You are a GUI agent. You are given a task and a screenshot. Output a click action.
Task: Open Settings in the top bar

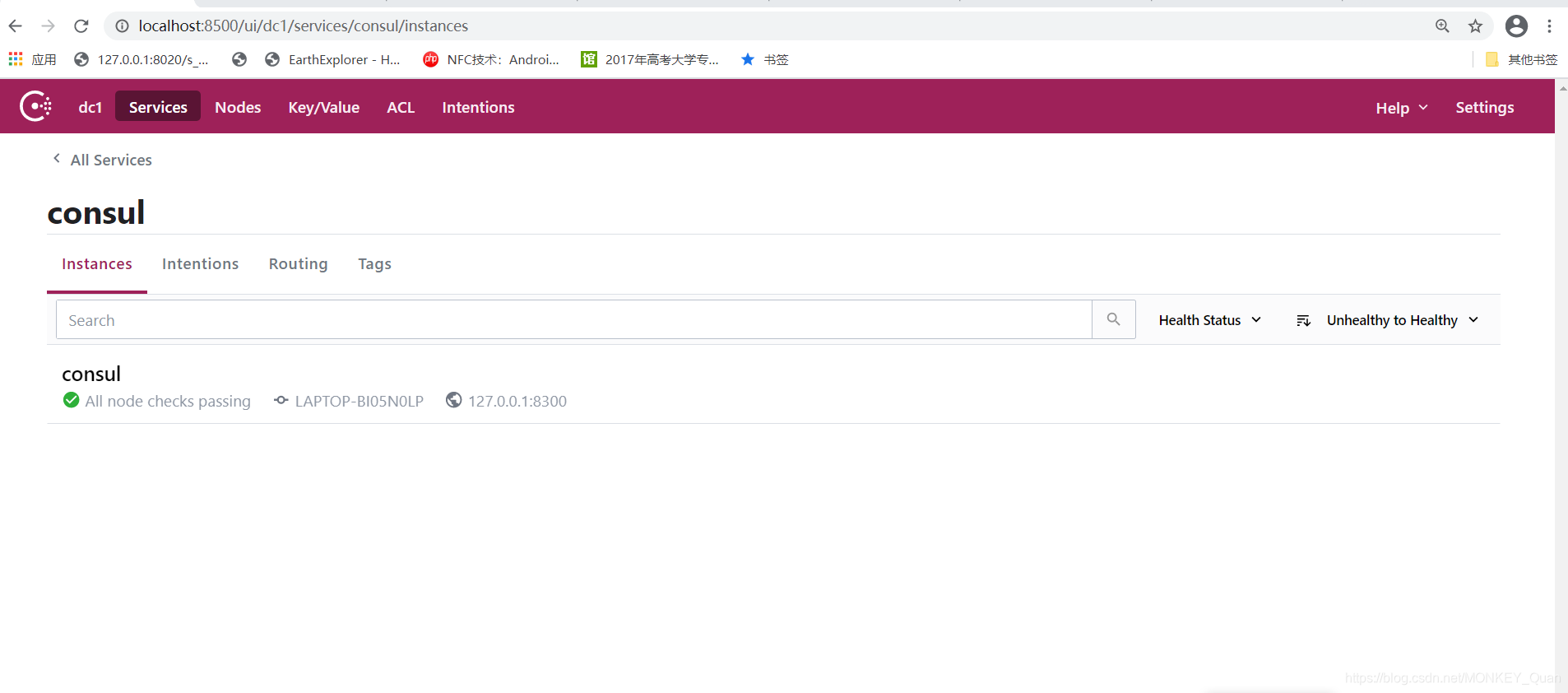pyautogui.click(x=1485, y=107)
